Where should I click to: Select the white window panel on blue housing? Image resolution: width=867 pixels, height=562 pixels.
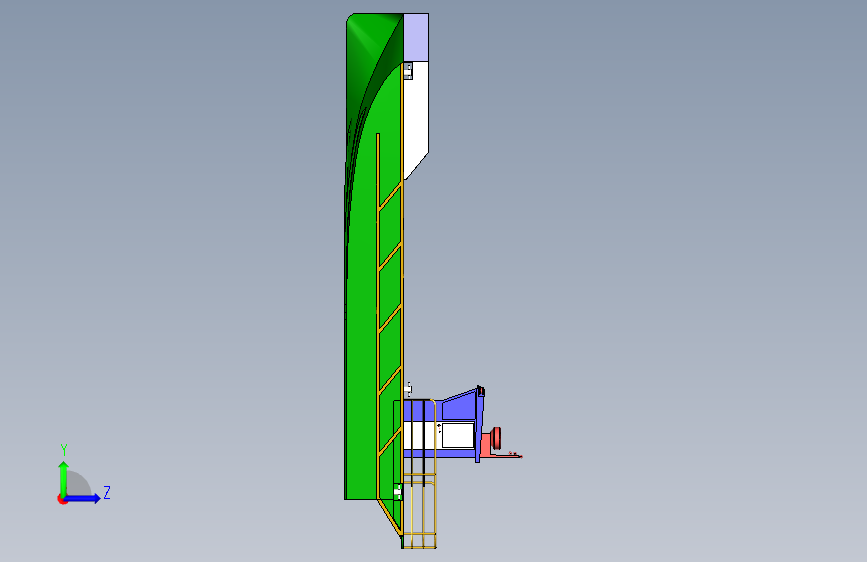(458, 435)
